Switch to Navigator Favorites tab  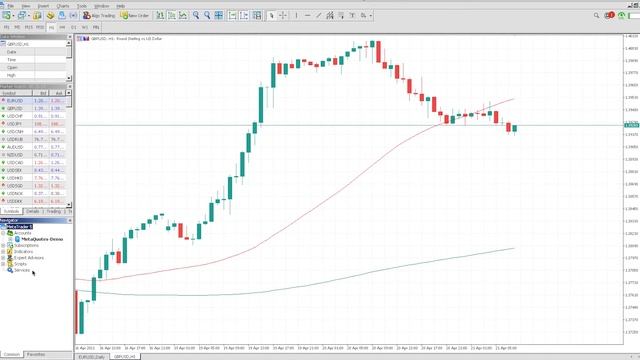click(36, 355)
